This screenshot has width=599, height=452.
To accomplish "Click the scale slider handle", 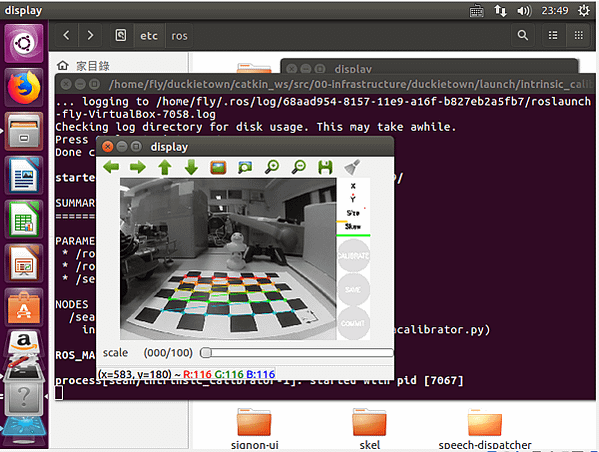I will point(206,352).
